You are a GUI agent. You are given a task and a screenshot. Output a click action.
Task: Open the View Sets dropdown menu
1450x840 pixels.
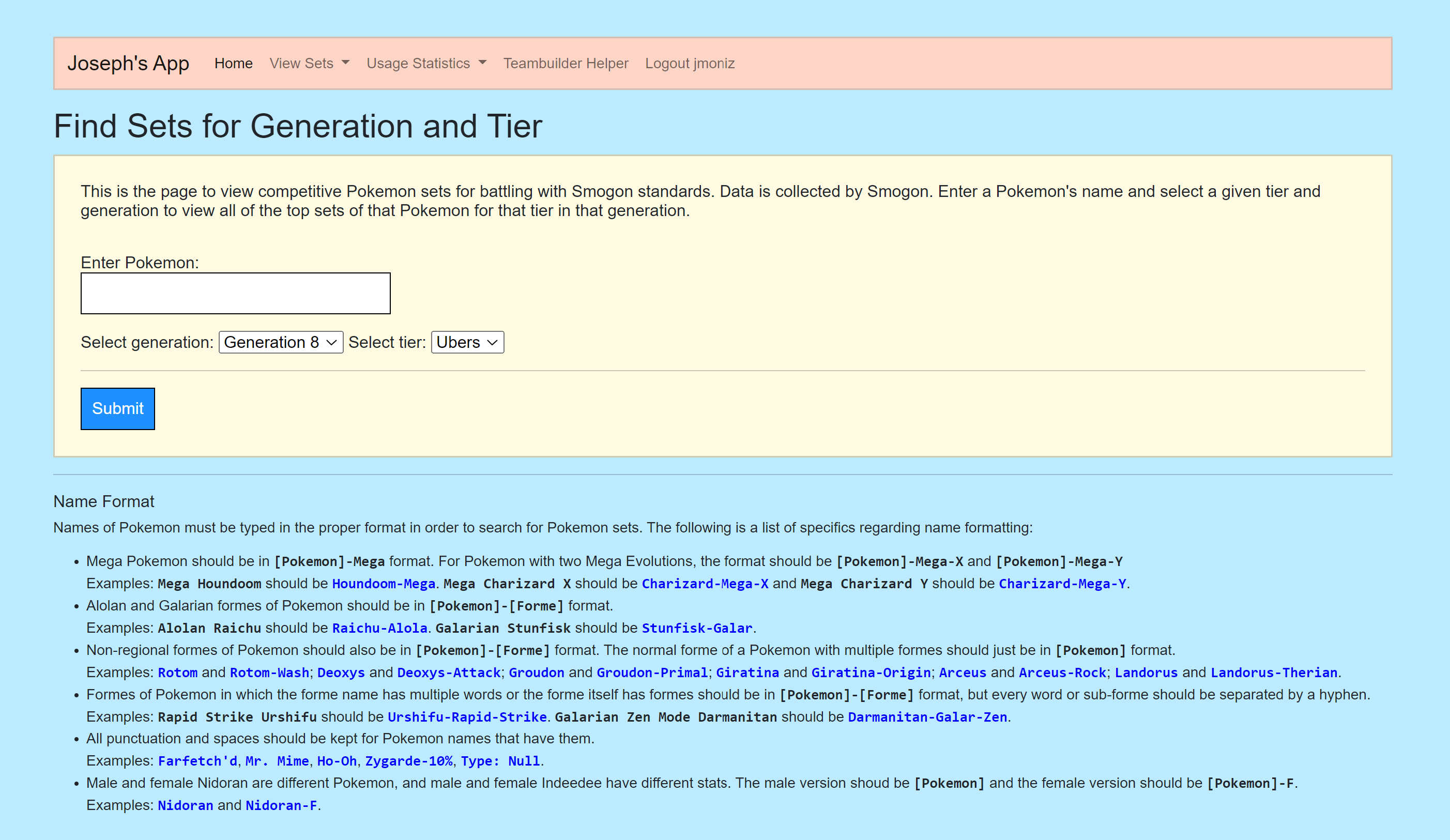pyautogui.click(x=309, y=63)
